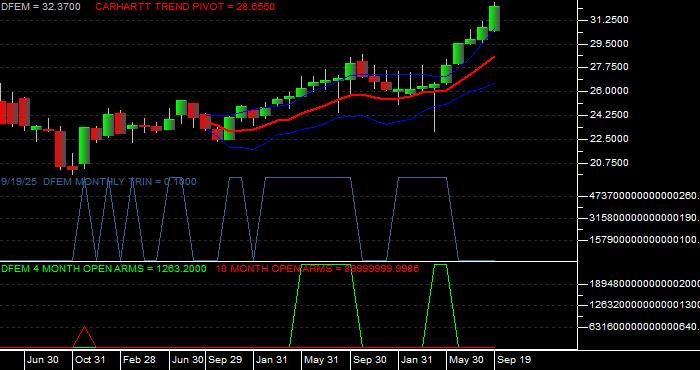This screenshot has height=370, width=700.
Task: Click the DFEM = 32.3700 price label
Action: [41, 7]
